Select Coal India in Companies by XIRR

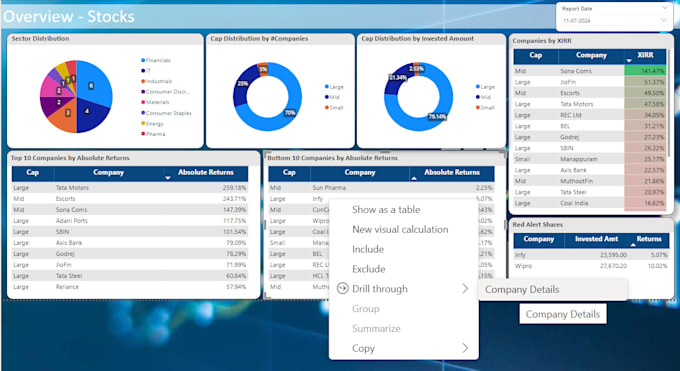pos(573,203)
